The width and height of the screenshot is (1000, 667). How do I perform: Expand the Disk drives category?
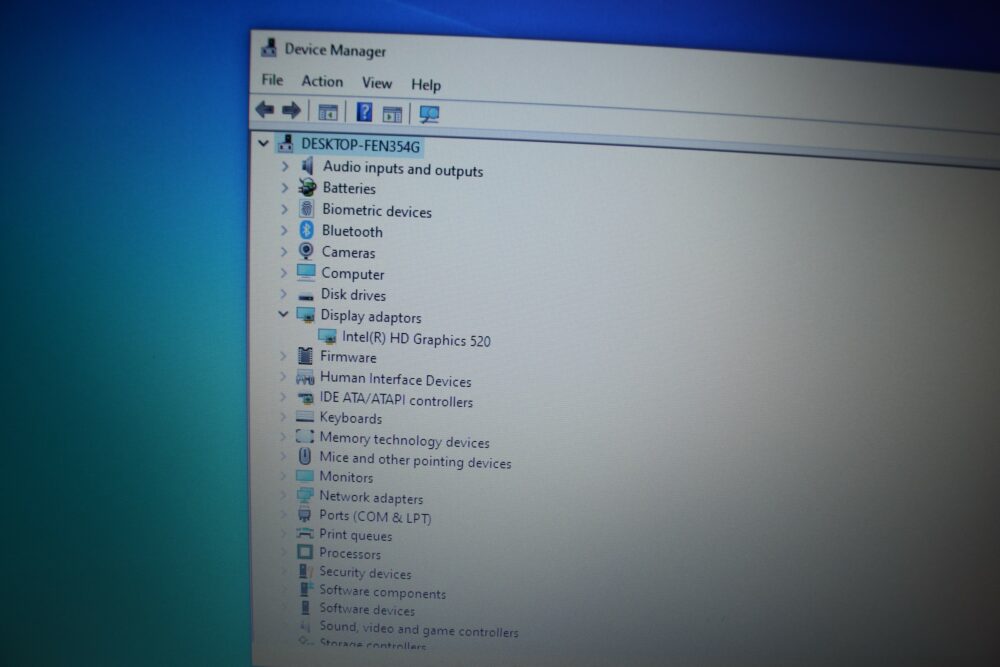(284, 293)
